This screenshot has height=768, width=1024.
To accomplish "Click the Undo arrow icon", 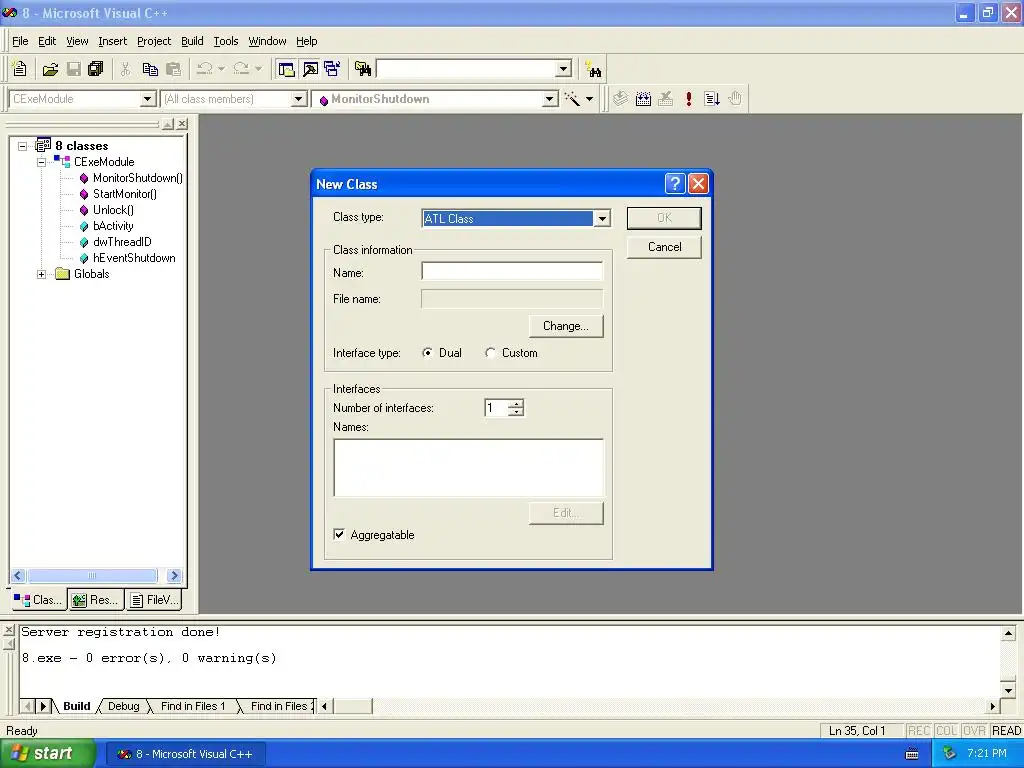I will click(204, 69).
